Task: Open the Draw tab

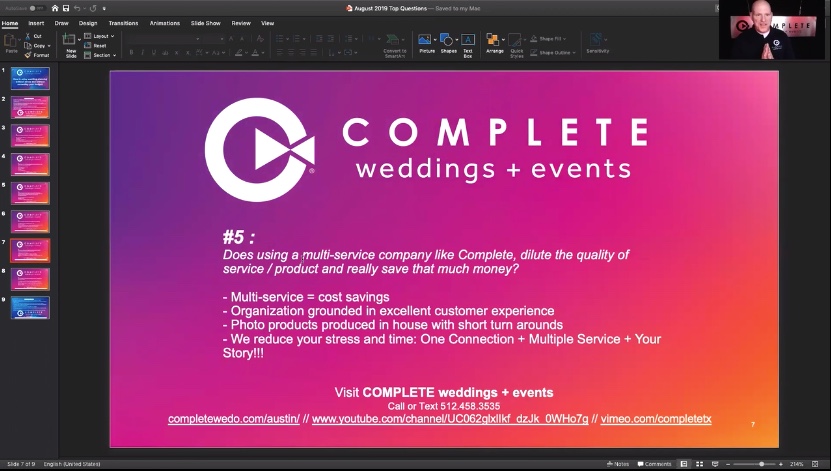Action: (62, 23)
